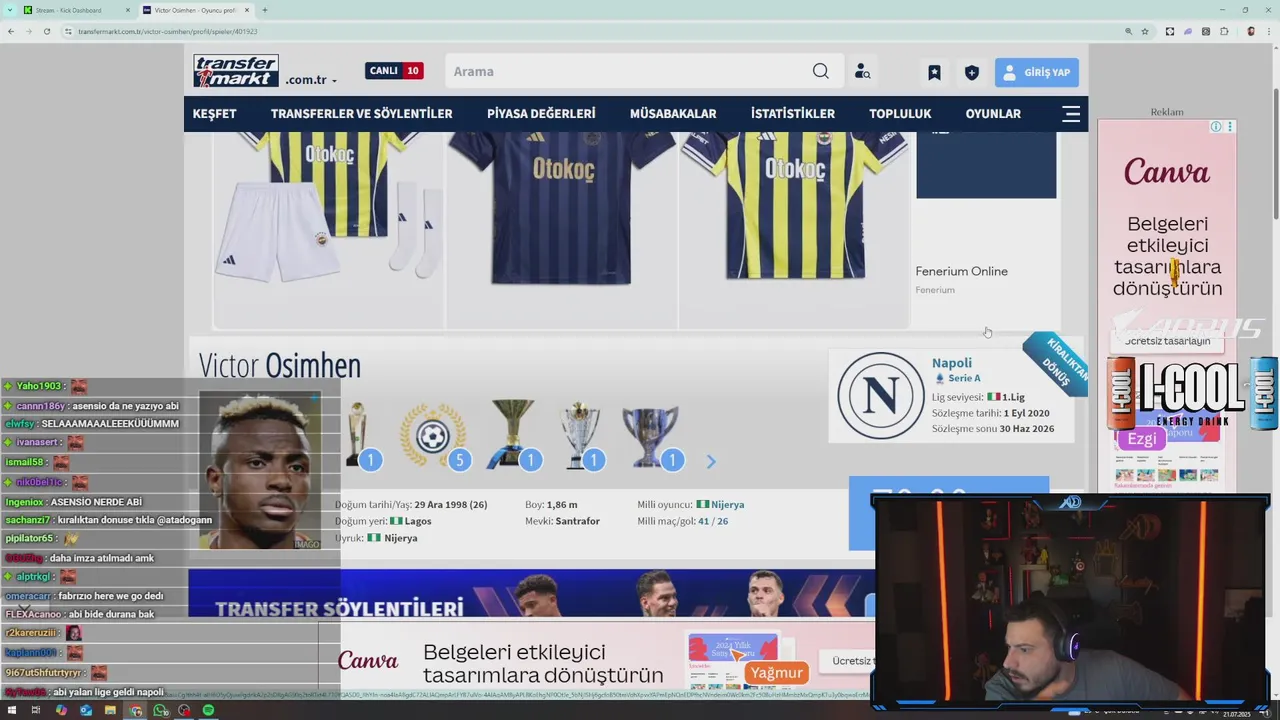Open the KEŞFET menu

214,114
